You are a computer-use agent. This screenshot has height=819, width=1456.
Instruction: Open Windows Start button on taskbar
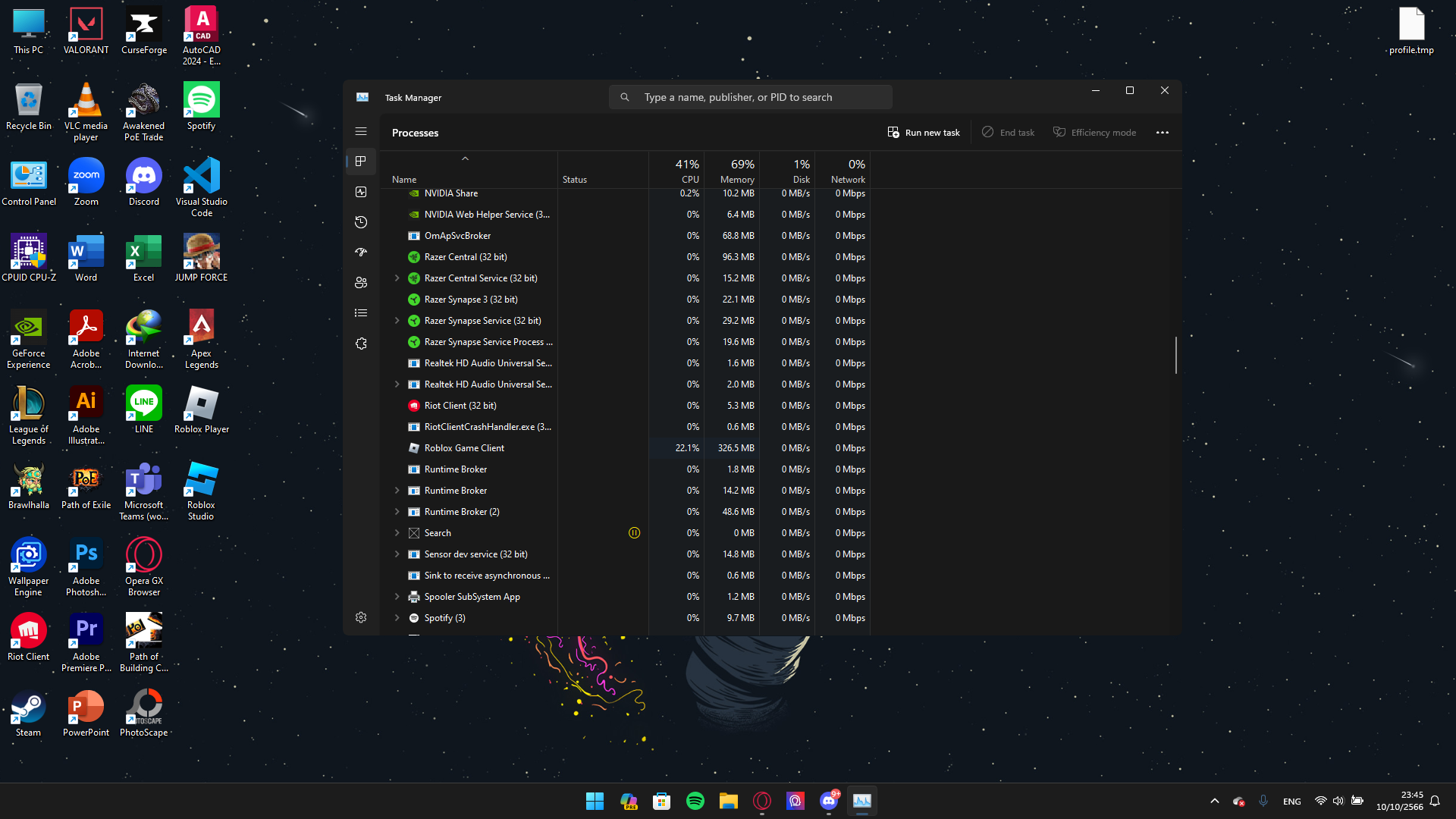coord(595,801)
